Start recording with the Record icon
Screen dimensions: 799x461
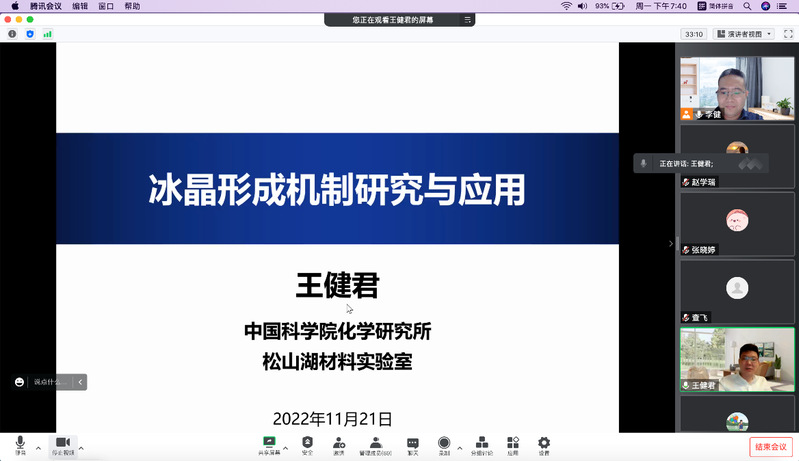click(444, 443)
